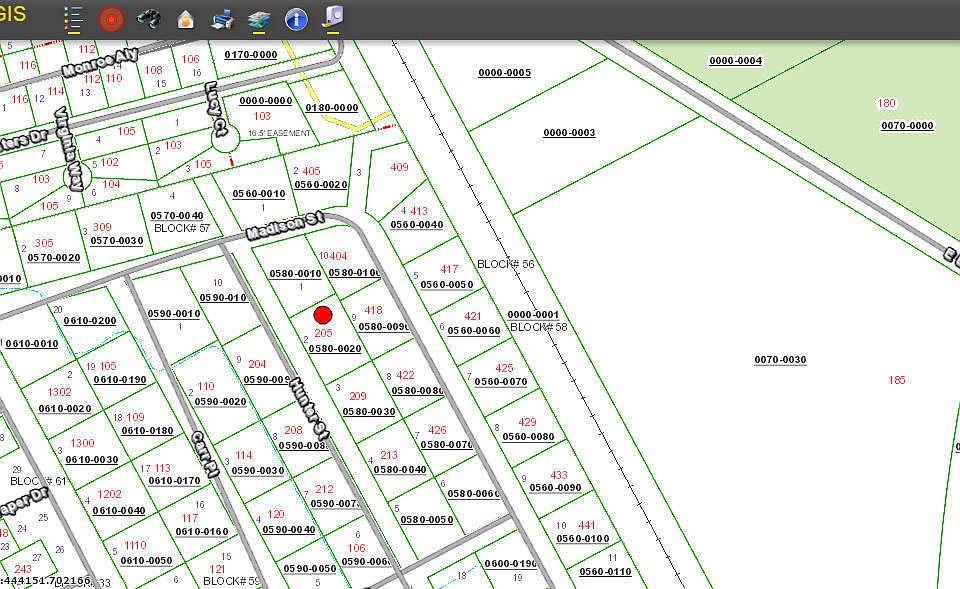Click parcel label 0610-0190
Viewport: 960px width, 589px height.
pos(120,380)
